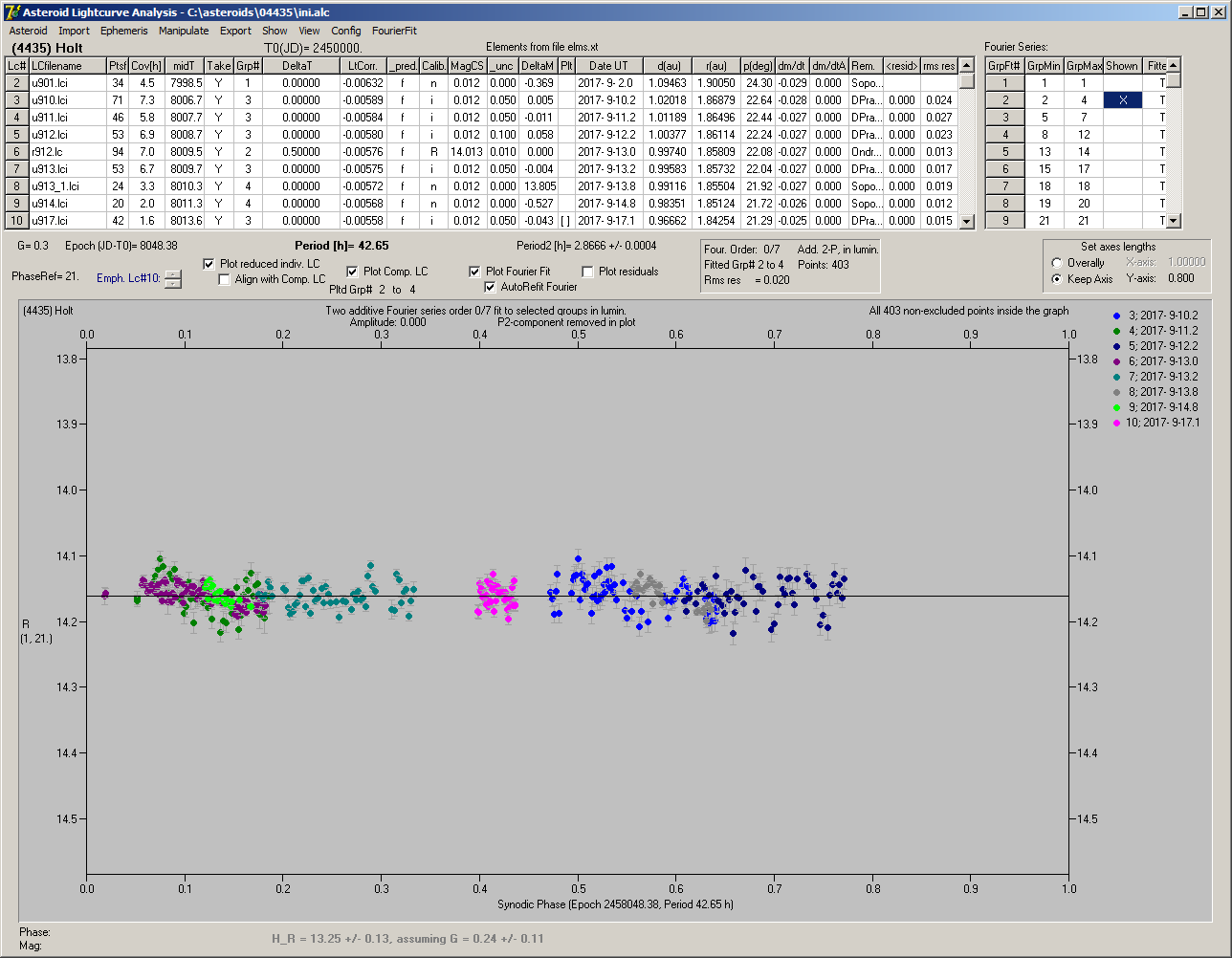Image resolution: width=1232 pixels, height=958 pixels.
Task: Click the H_R = 13.25 status text
Action: 408,938
